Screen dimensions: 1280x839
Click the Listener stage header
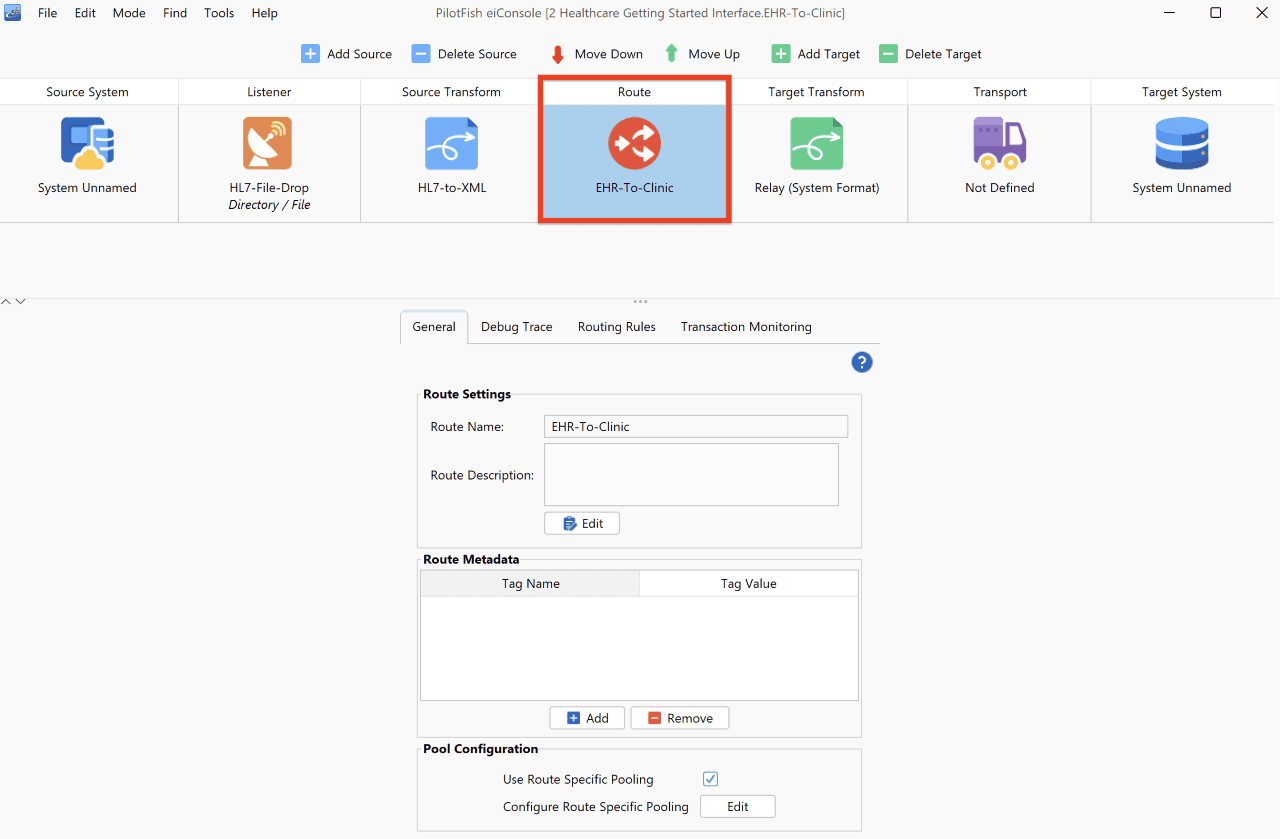(269, 92)
